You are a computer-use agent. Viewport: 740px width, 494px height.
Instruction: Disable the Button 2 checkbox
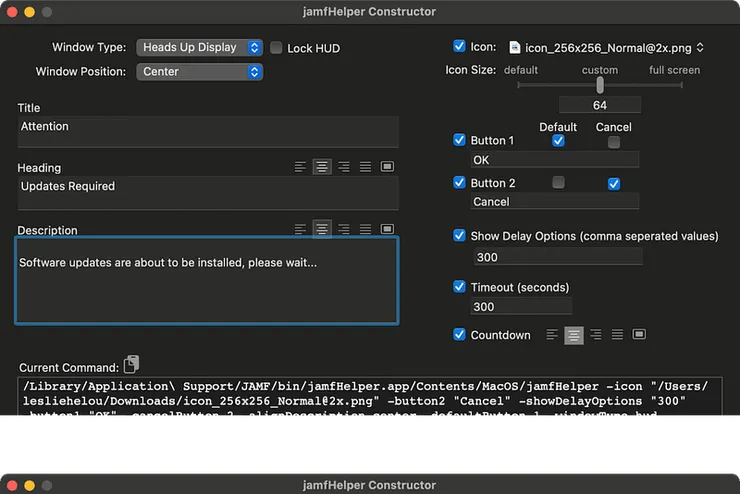pos(459,183)
